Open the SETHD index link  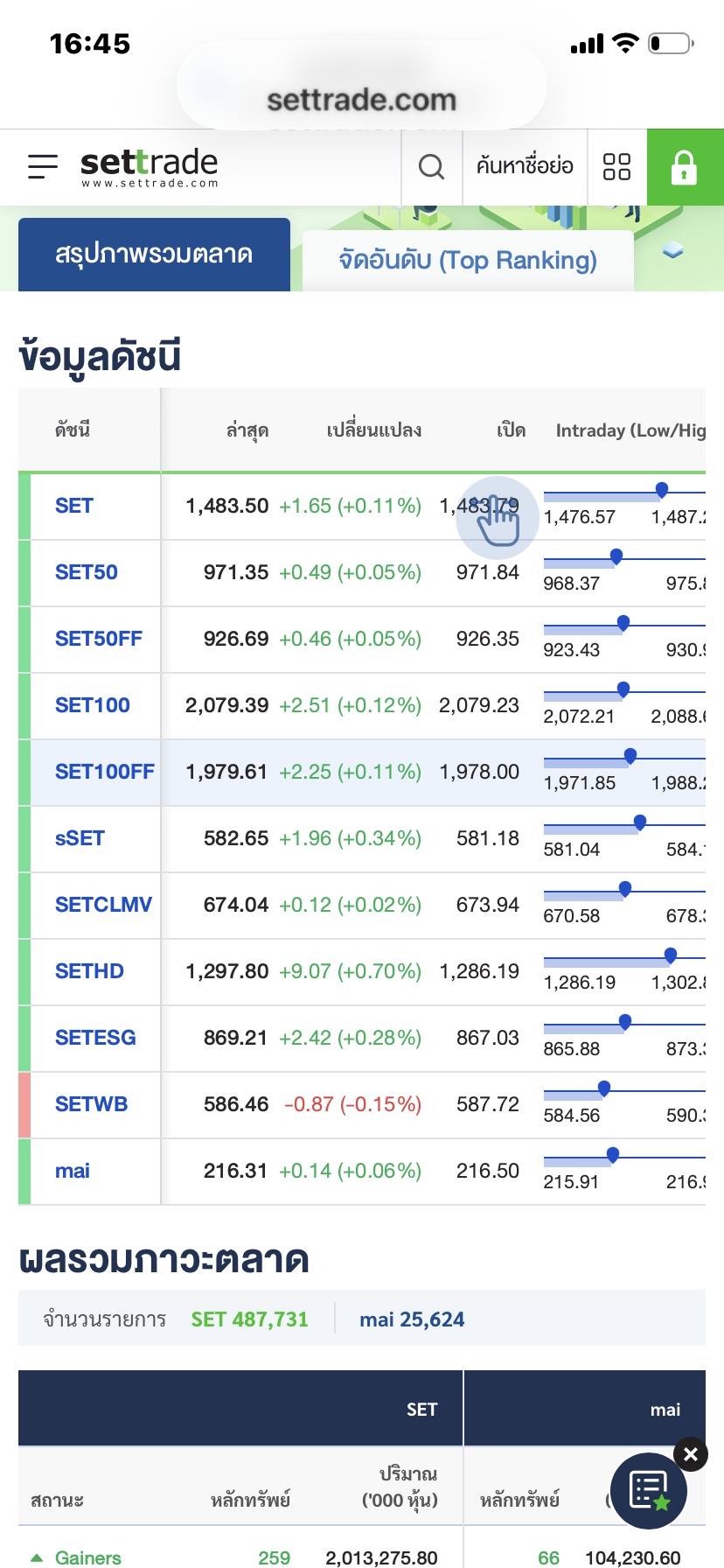click(x=89, y=971)
